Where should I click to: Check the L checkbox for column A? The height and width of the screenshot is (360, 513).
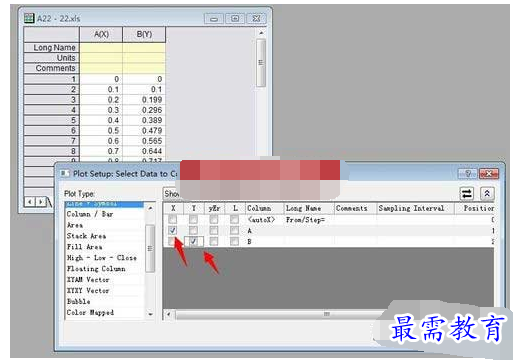pos(235,230)
